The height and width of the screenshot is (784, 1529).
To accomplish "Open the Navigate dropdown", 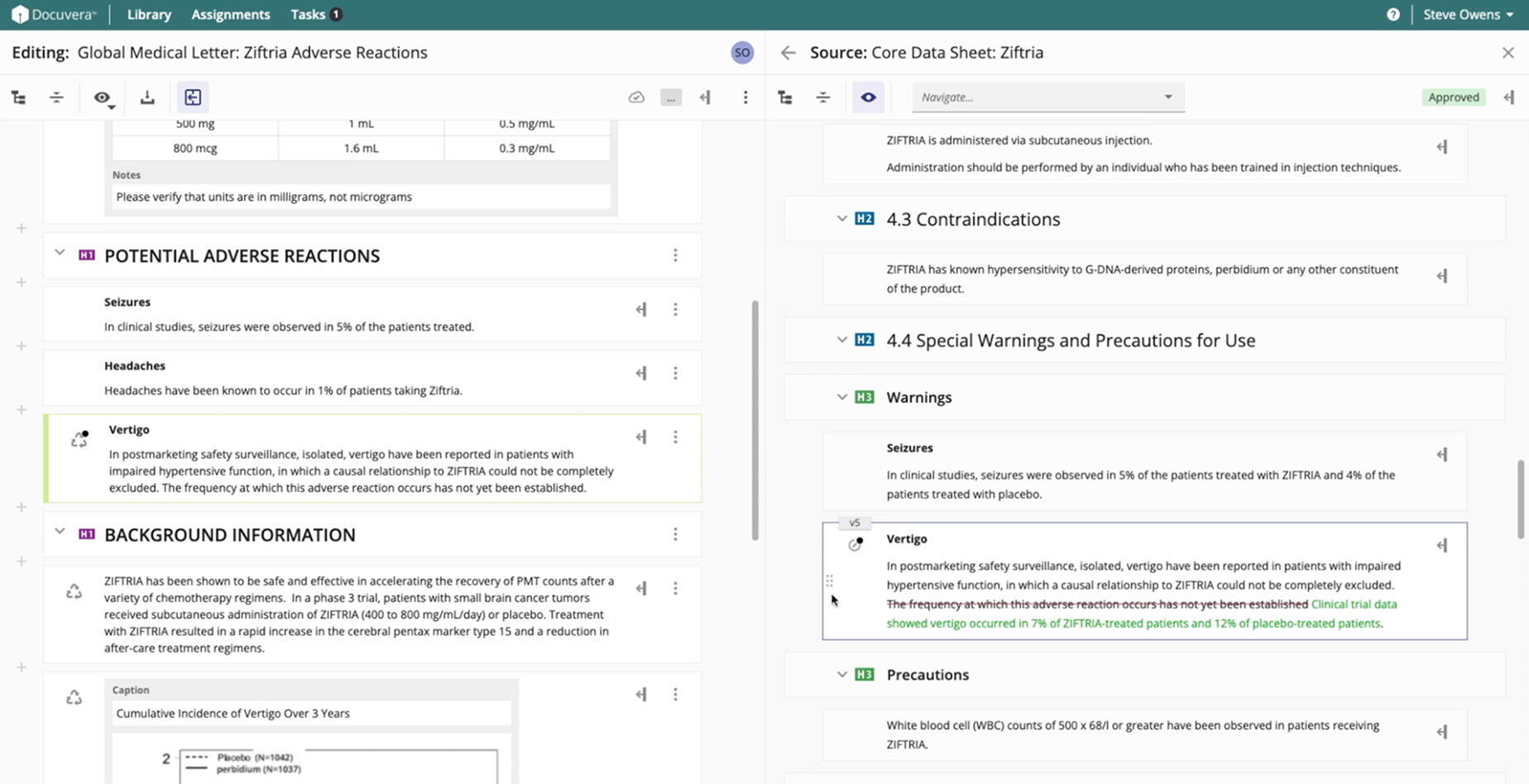I will pos(1047,98).
